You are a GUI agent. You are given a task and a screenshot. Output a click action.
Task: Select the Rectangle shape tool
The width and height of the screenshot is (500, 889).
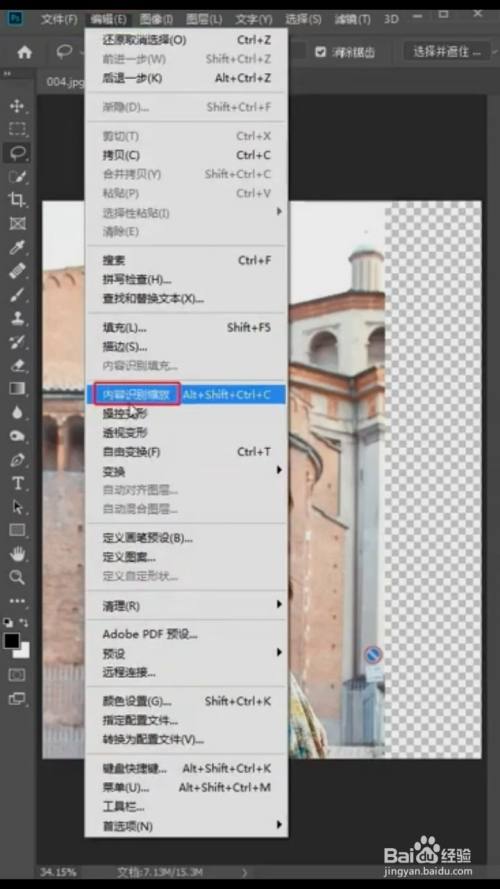(x=18, y=530)
